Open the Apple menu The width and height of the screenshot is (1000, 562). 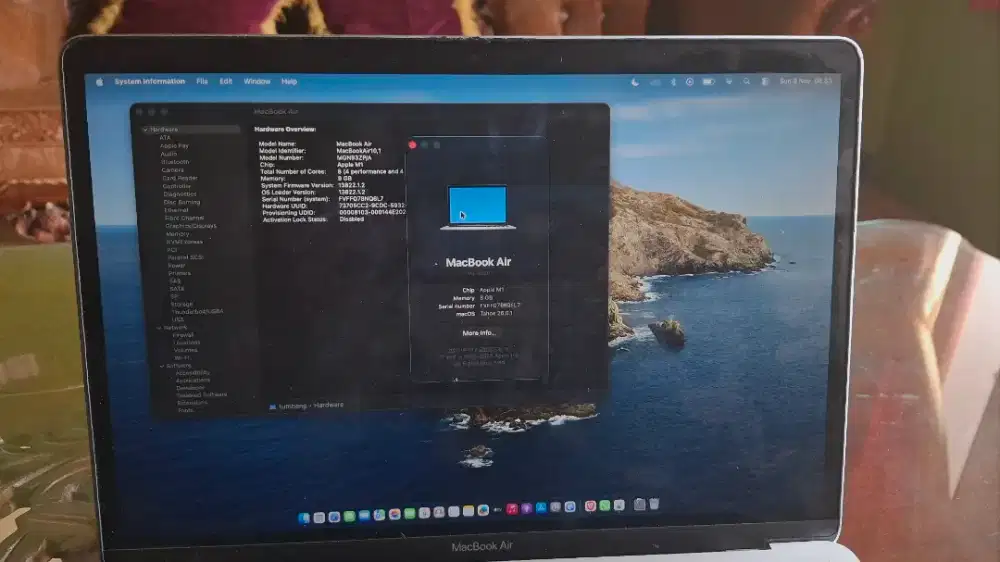[99, 82]
